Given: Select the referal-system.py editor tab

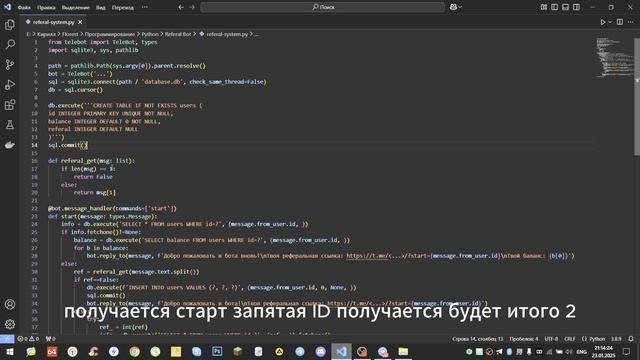Looking at the screenshot, I should point(53,22).
